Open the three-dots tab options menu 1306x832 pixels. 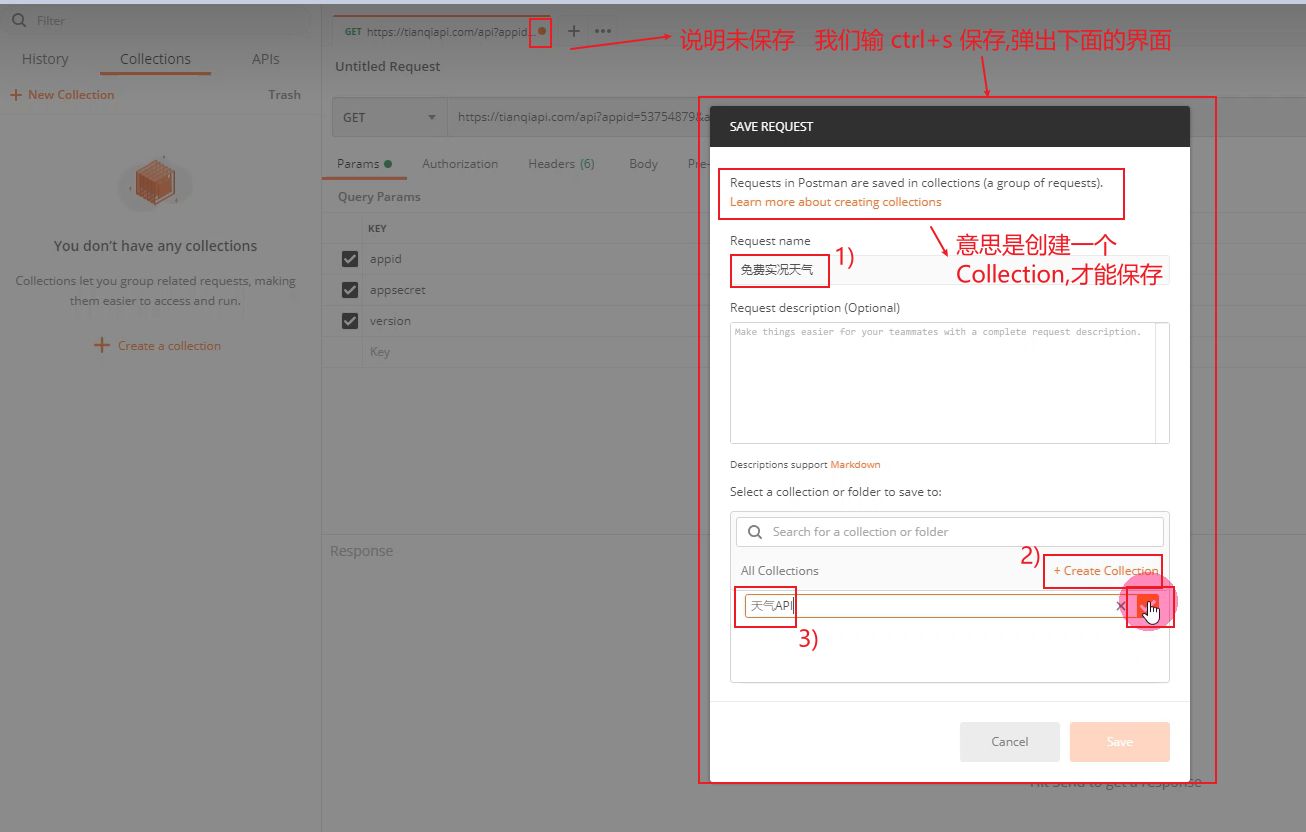tap(603, 31)
